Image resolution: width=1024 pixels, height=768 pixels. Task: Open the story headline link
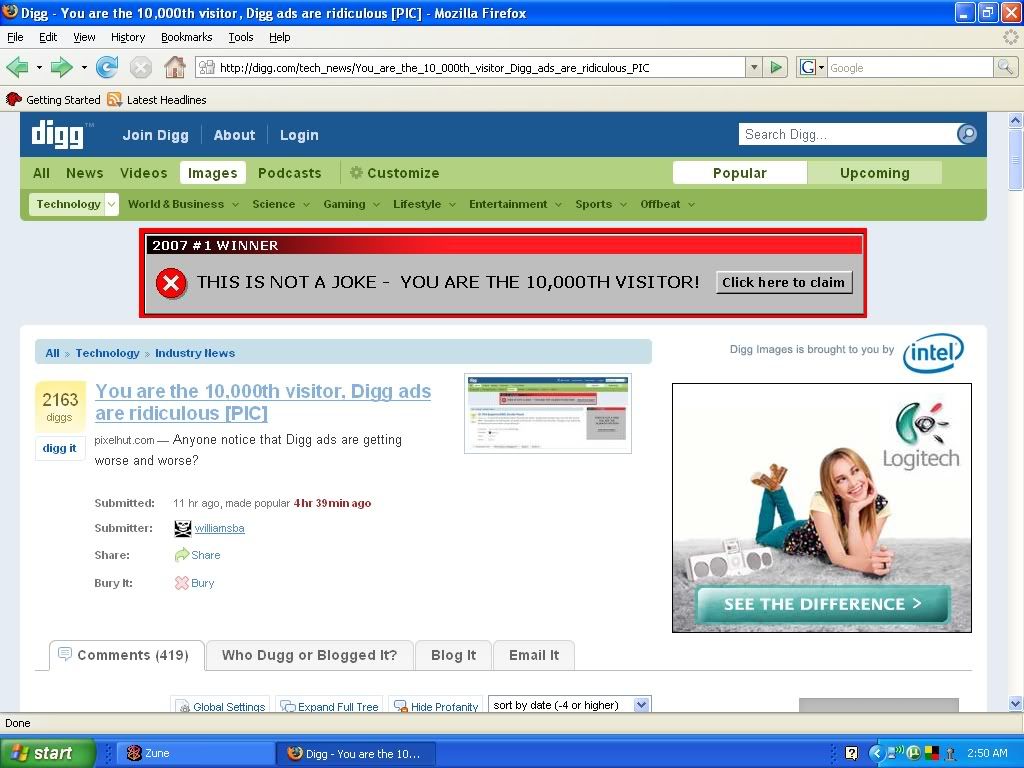263,402
